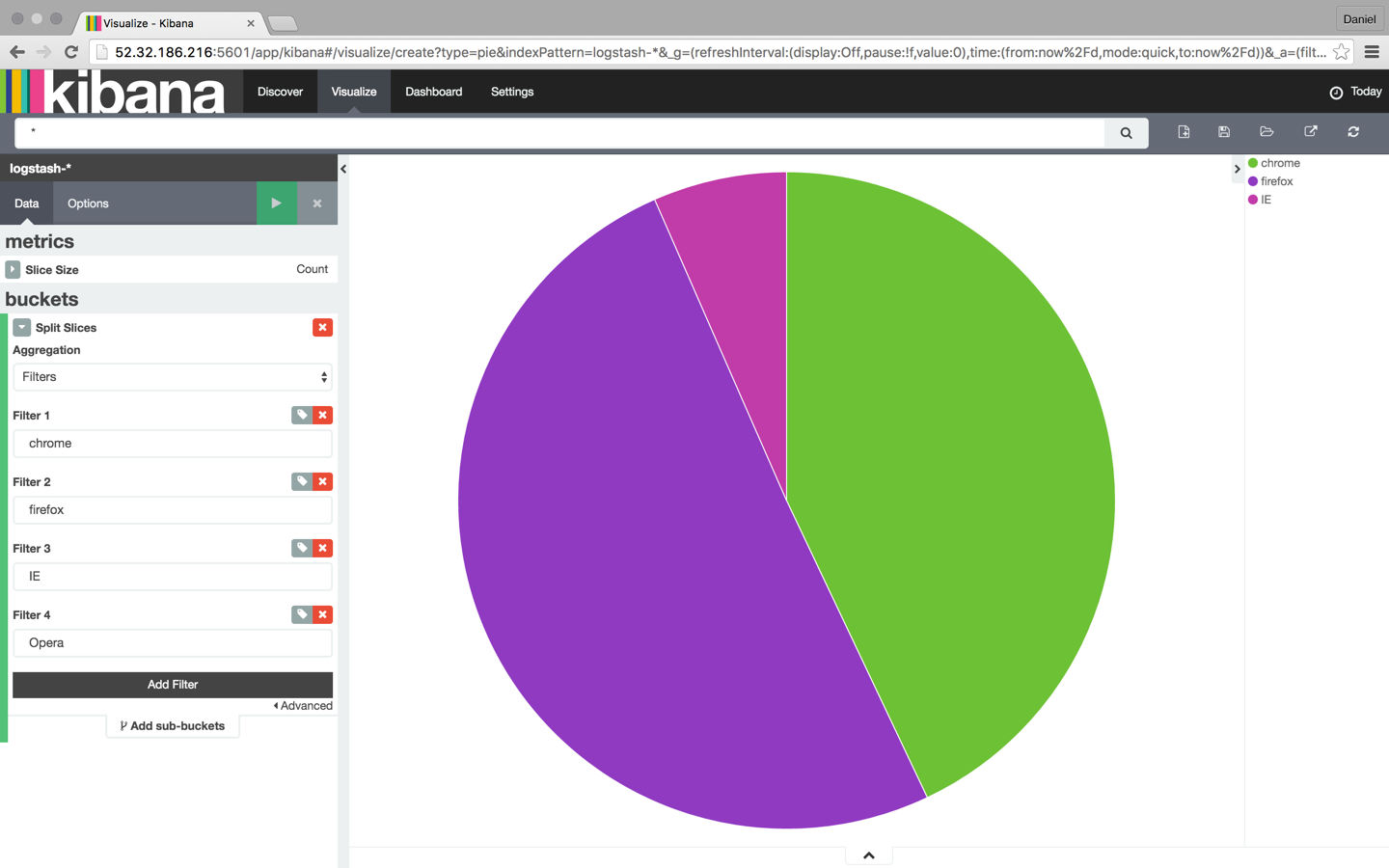Expand the Slice Size metric
The height and width of the screenshot is (868, 1389).
pos(13,269)
